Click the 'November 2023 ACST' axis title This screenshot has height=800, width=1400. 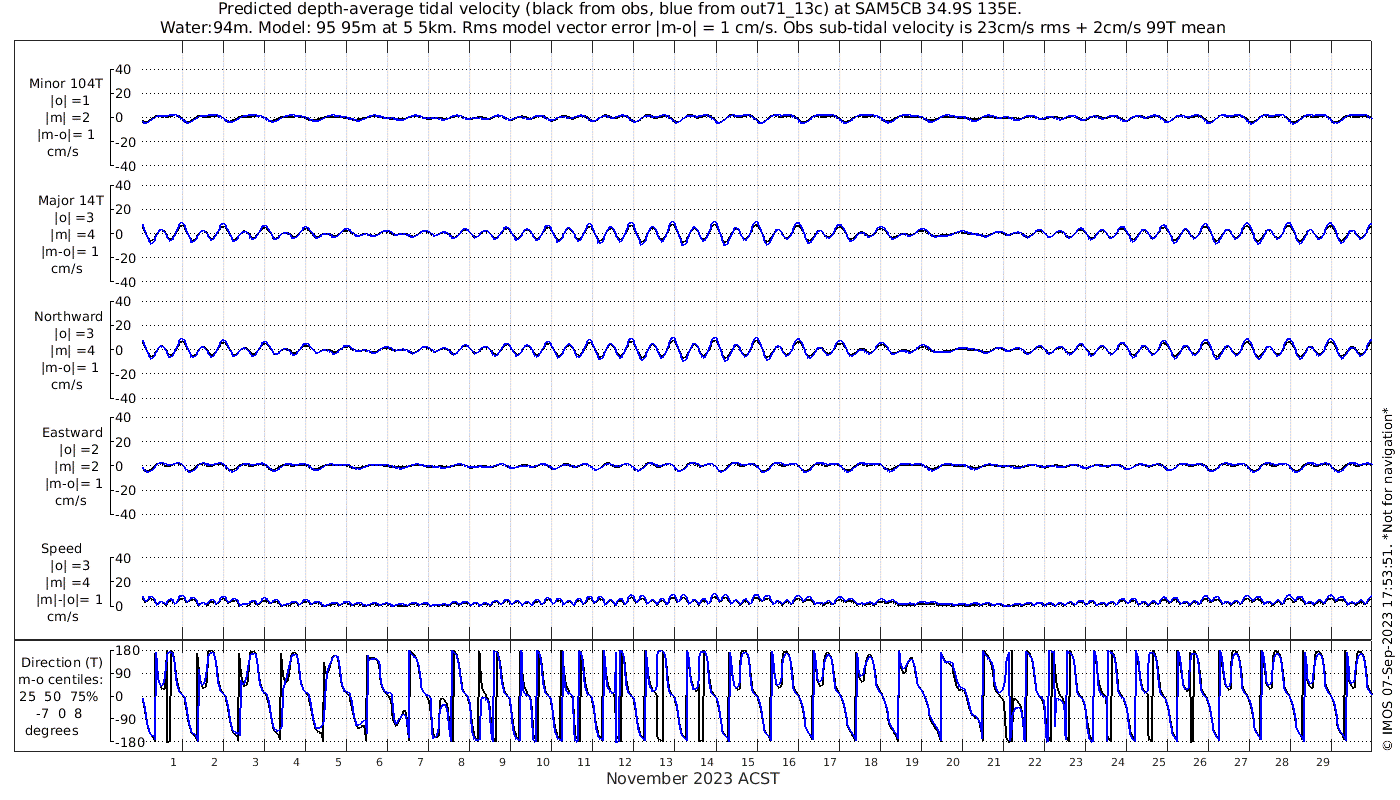[693, 778]
